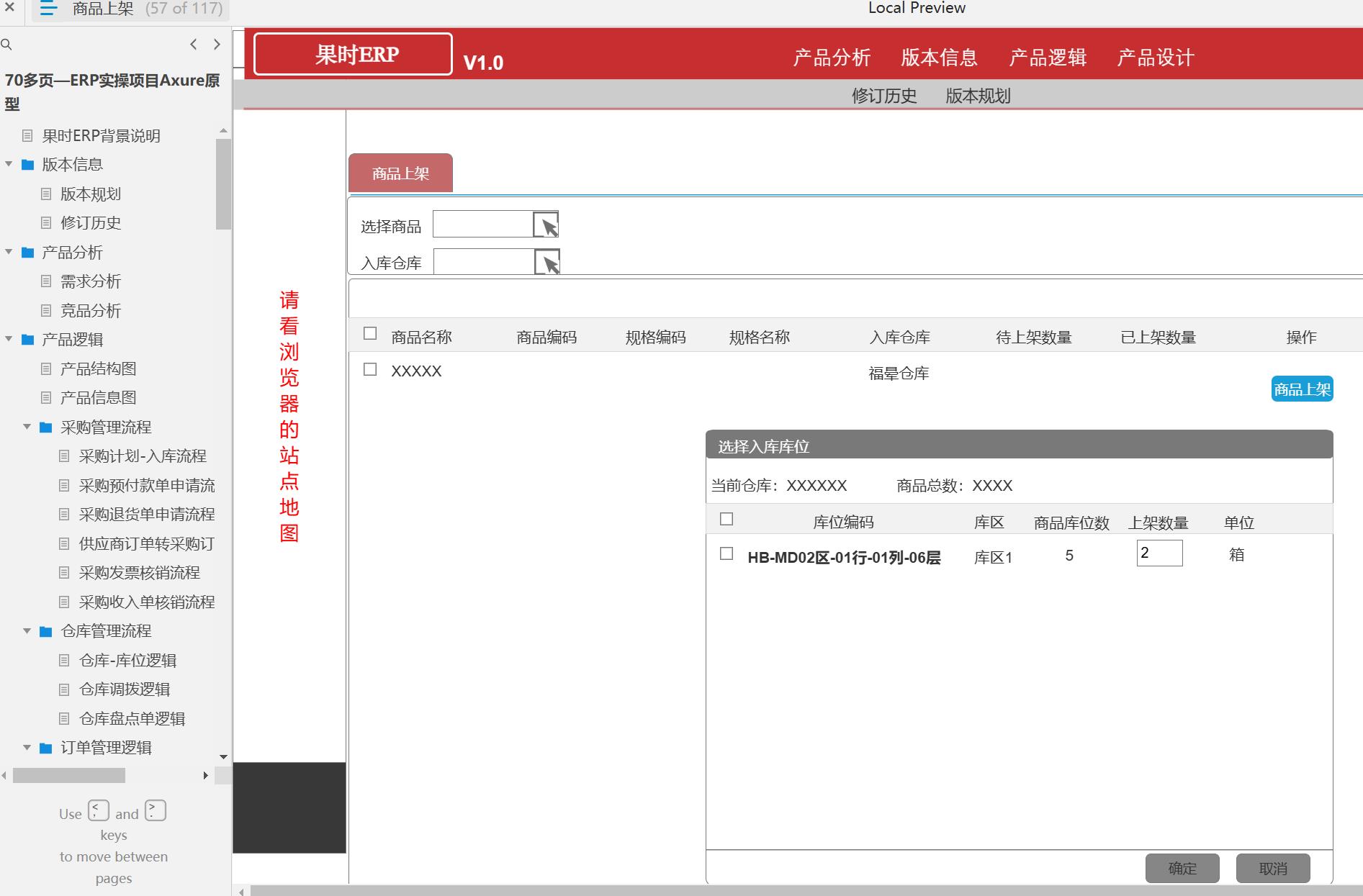Viewport: 1363px width, 896px height.
Task: Open 供应商订单转采购订 page
Action: (x=147, y=544)
